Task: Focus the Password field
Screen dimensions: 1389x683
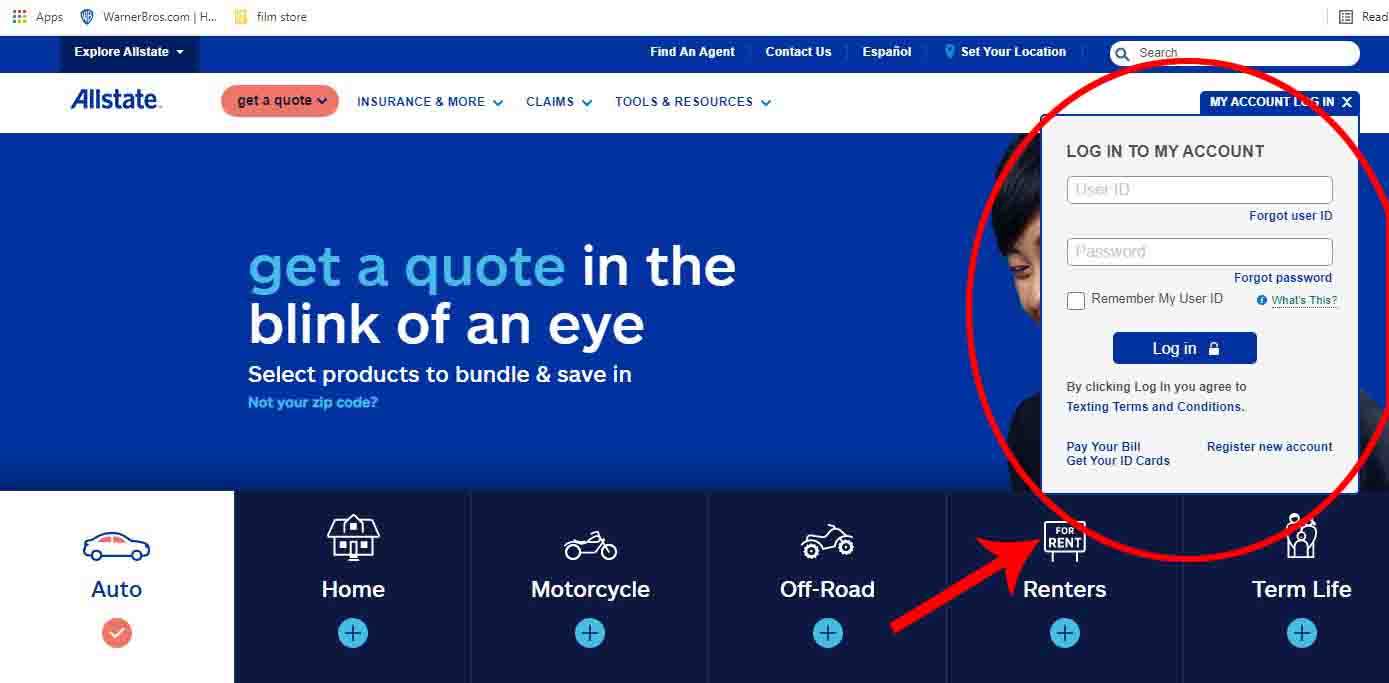Action: pyautogui.click(x=1200, y=252)
